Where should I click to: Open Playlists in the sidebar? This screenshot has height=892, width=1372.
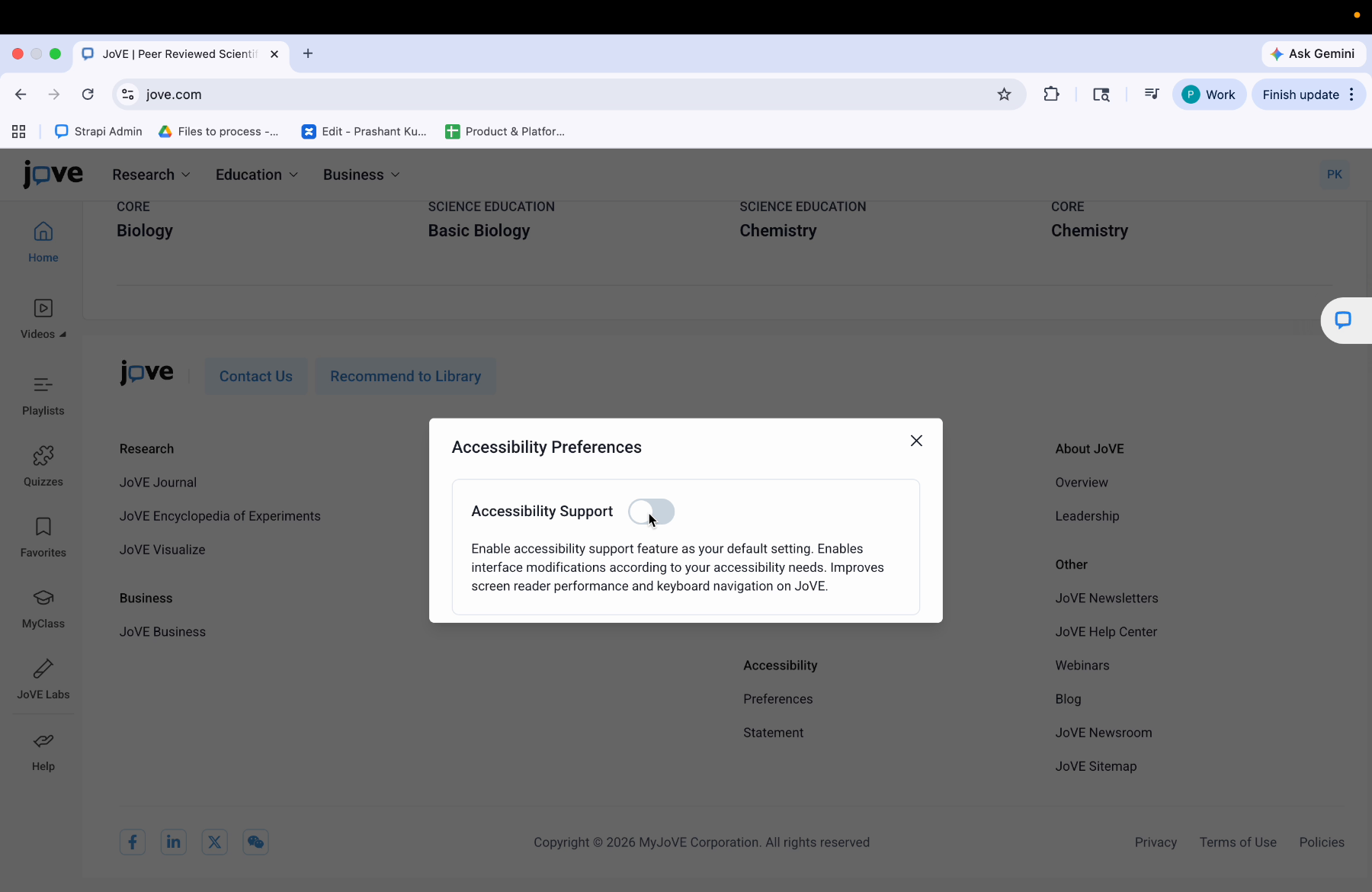pyautogui.click(x=43, y=396)
